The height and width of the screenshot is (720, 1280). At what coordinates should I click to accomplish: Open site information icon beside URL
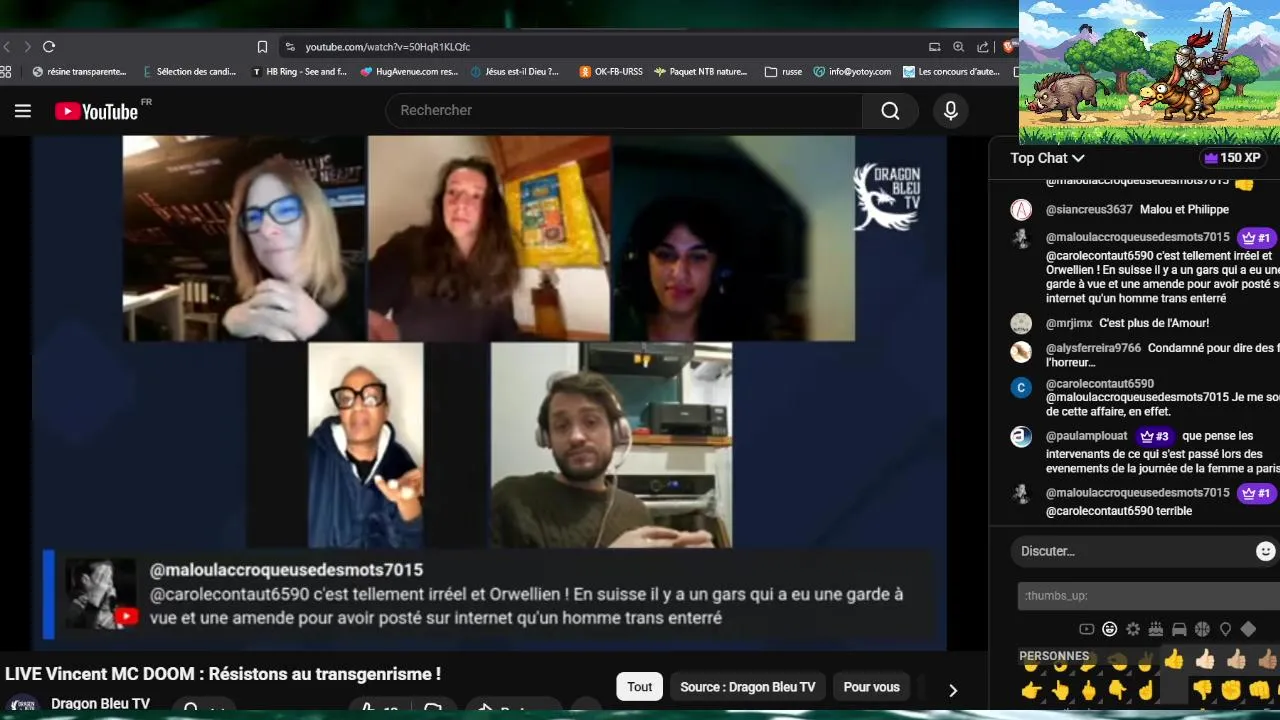(x=290, y=47)
